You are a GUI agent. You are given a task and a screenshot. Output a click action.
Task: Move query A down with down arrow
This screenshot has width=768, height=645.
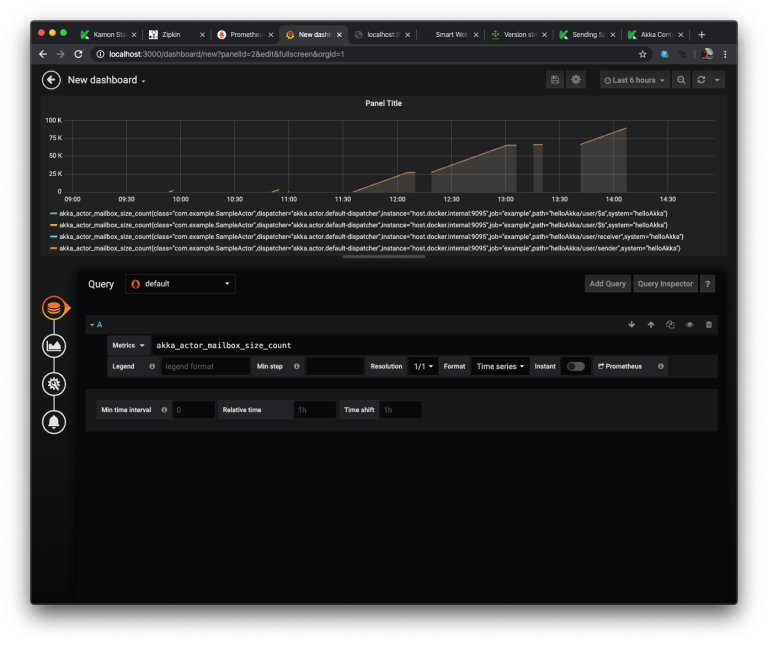[x=631, y=324]
